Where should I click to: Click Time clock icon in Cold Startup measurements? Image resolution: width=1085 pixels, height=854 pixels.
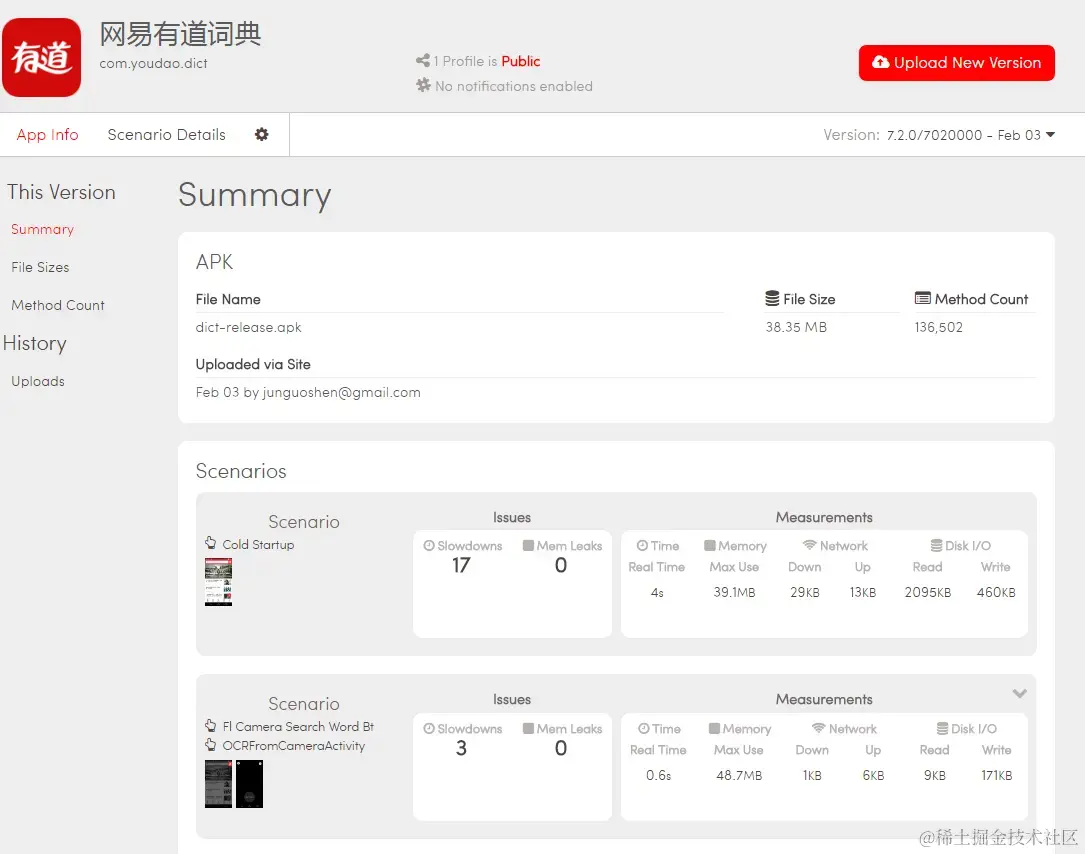click(642, 545)
